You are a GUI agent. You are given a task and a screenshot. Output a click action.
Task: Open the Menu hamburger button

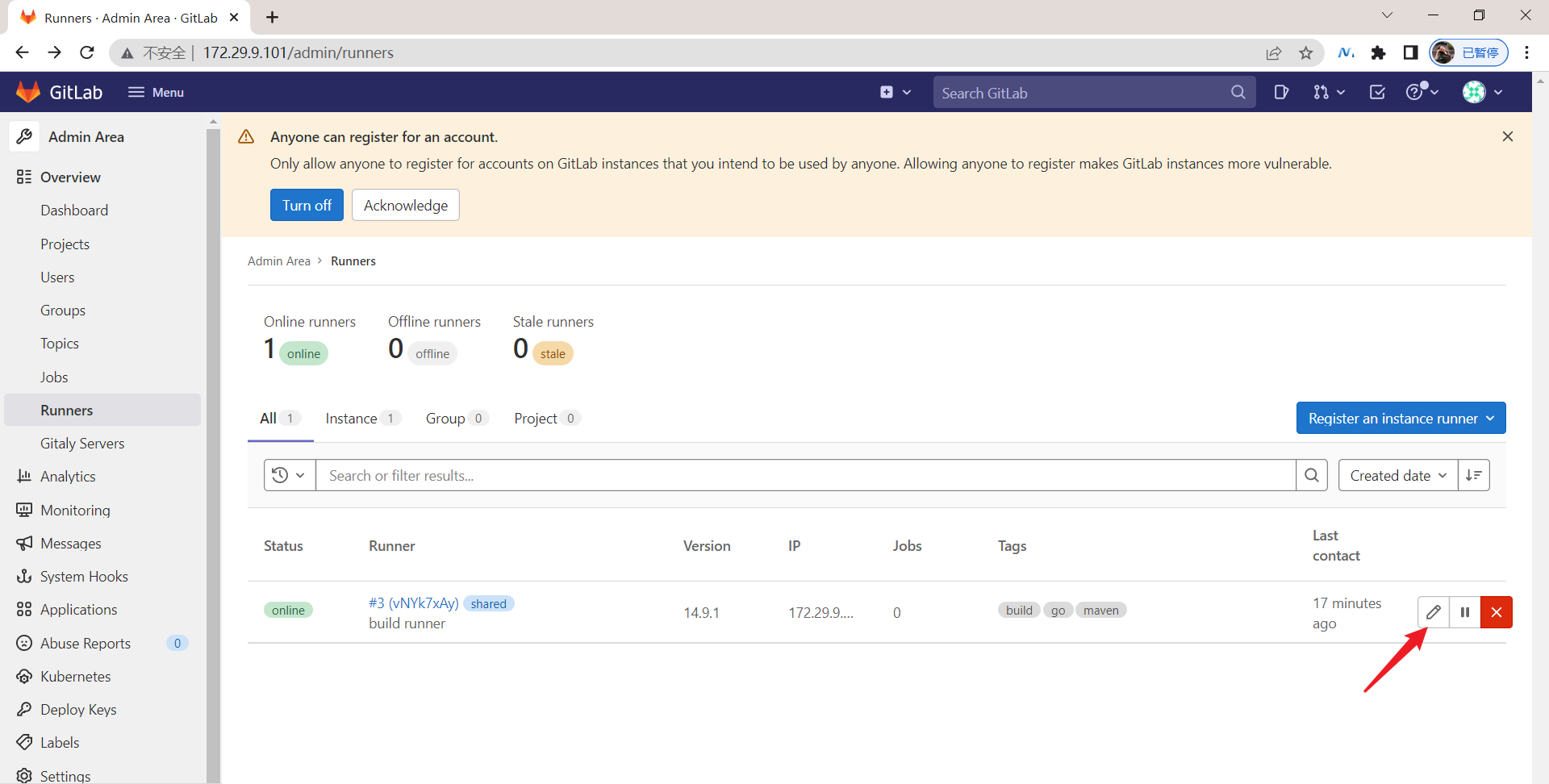(x=156, y=92)
